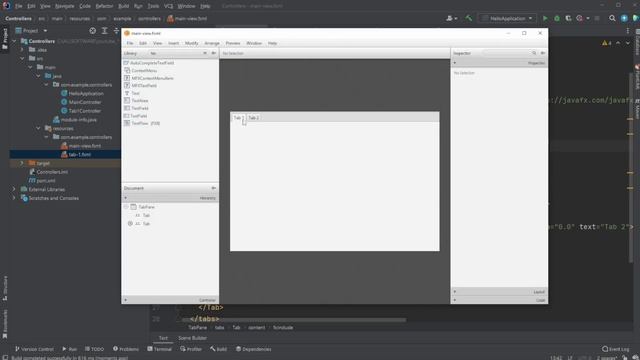Start debugging with the green bug icon
Screen dimensions: 640x360
(x=557, y=18)
